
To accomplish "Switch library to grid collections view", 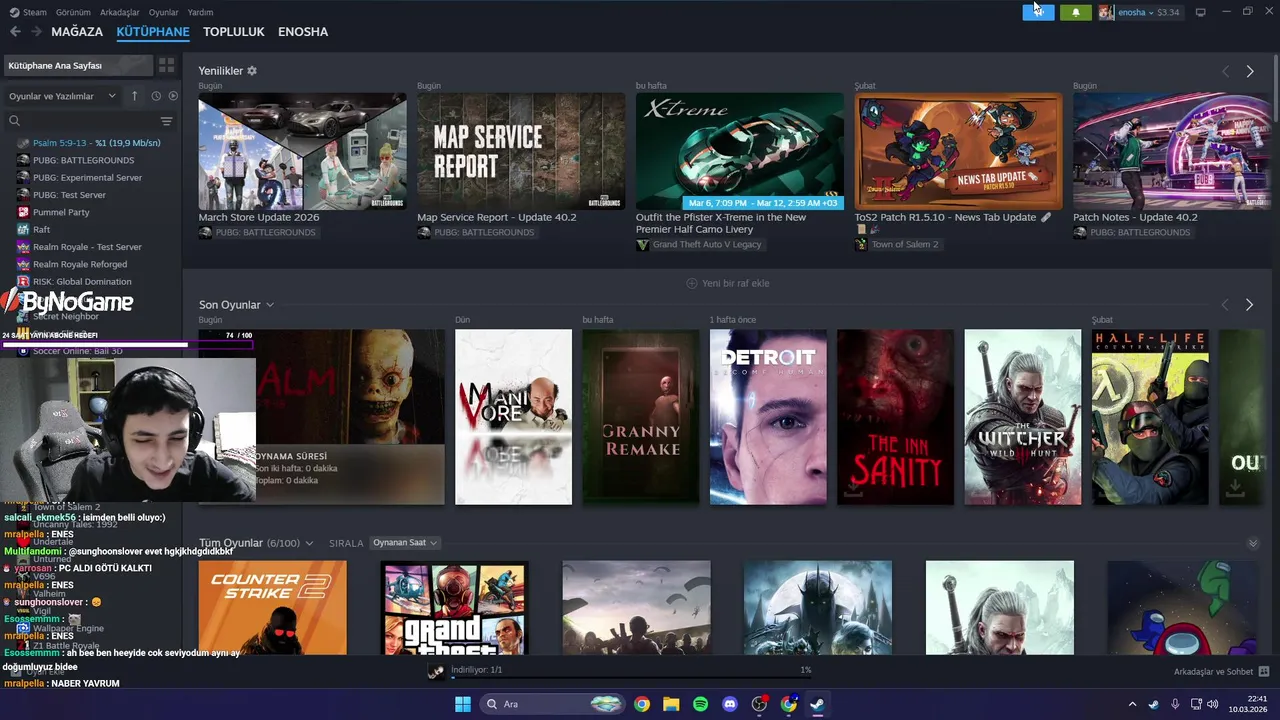I will pos(166,65).
